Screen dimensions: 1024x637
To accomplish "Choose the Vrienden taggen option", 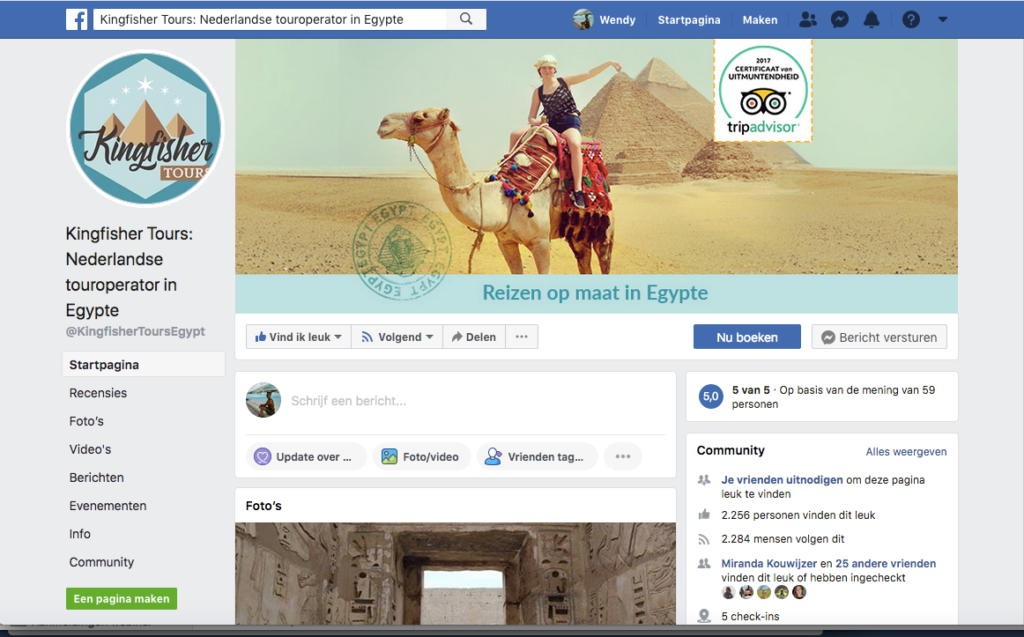I will [x=537, y=457].
